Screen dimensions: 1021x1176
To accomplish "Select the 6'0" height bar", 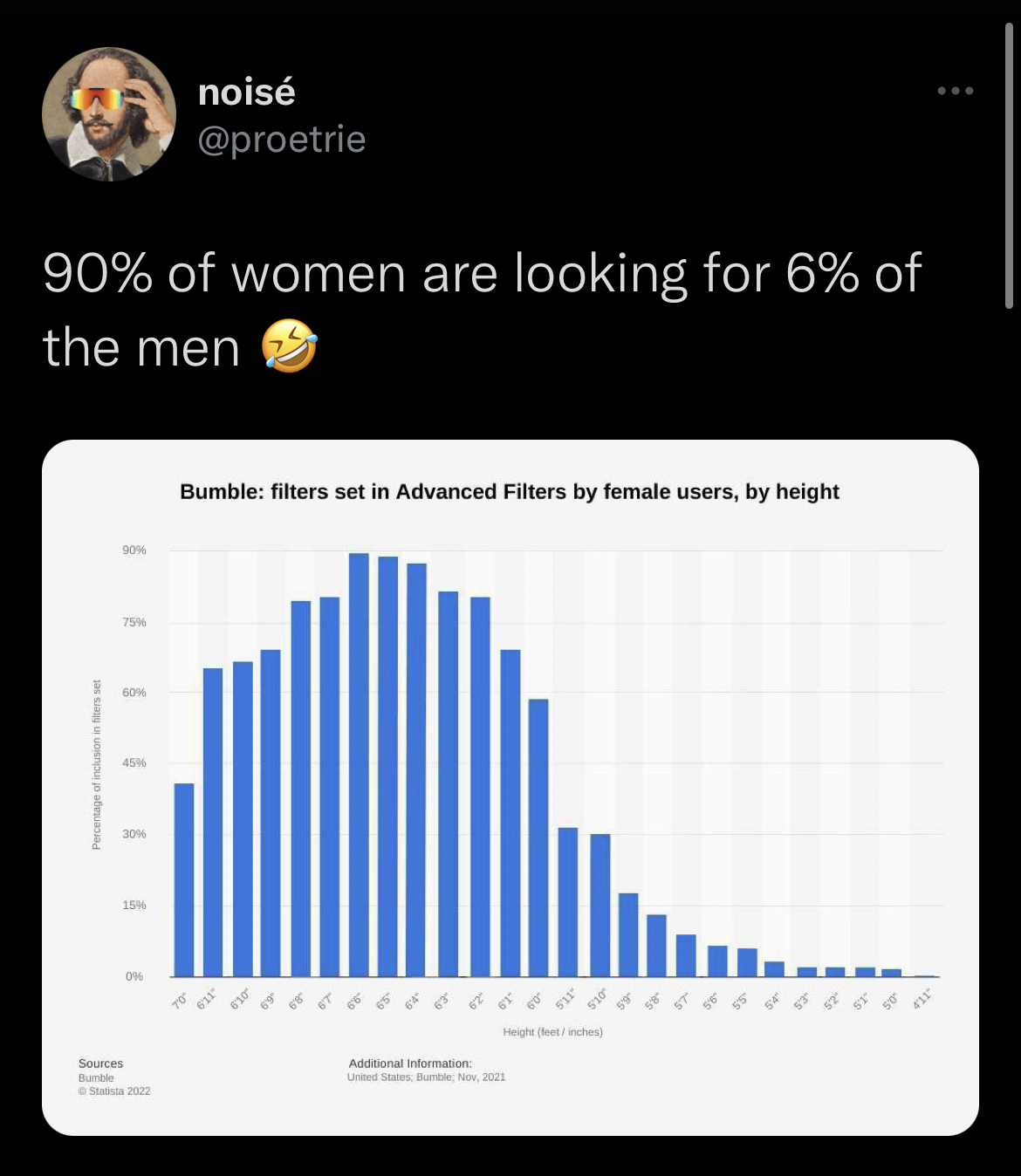I will [x=538, y=838].
